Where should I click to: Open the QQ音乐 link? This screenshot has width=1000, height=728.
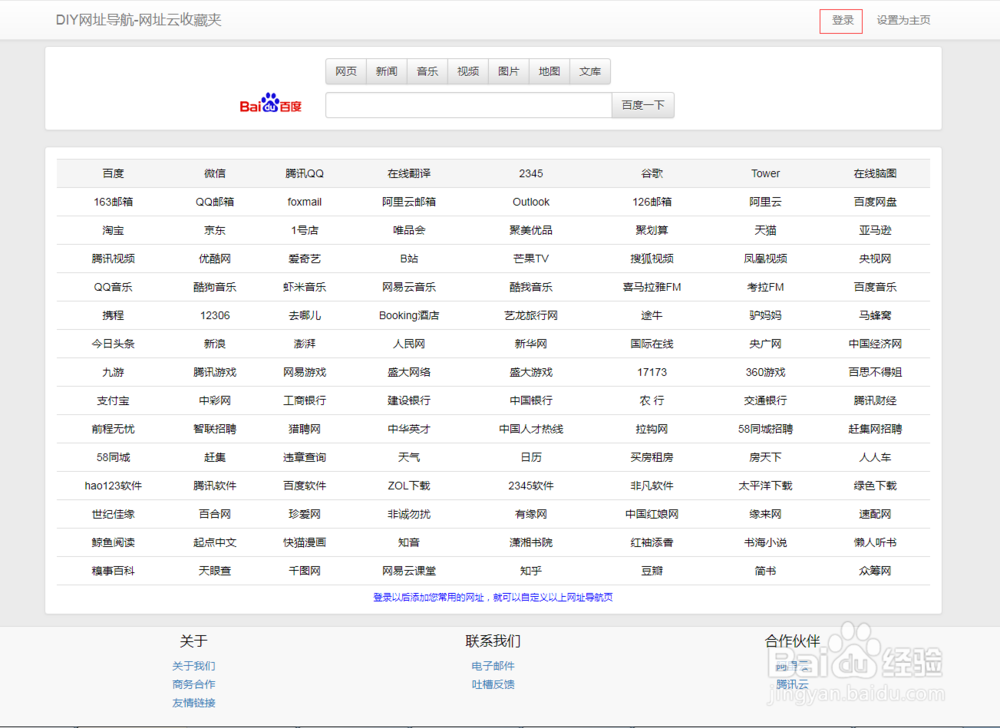coord(113,287)
